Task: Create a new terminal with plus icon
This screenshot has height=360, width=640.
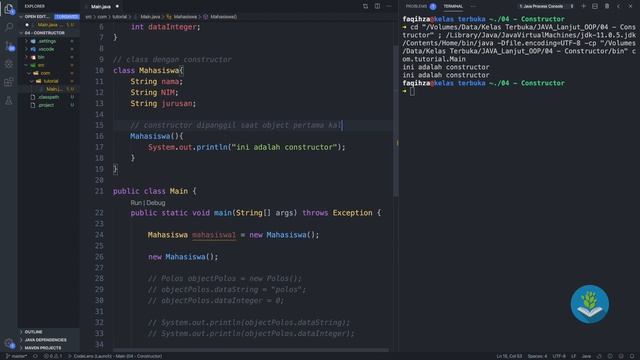Action: [x=583, y=6]
